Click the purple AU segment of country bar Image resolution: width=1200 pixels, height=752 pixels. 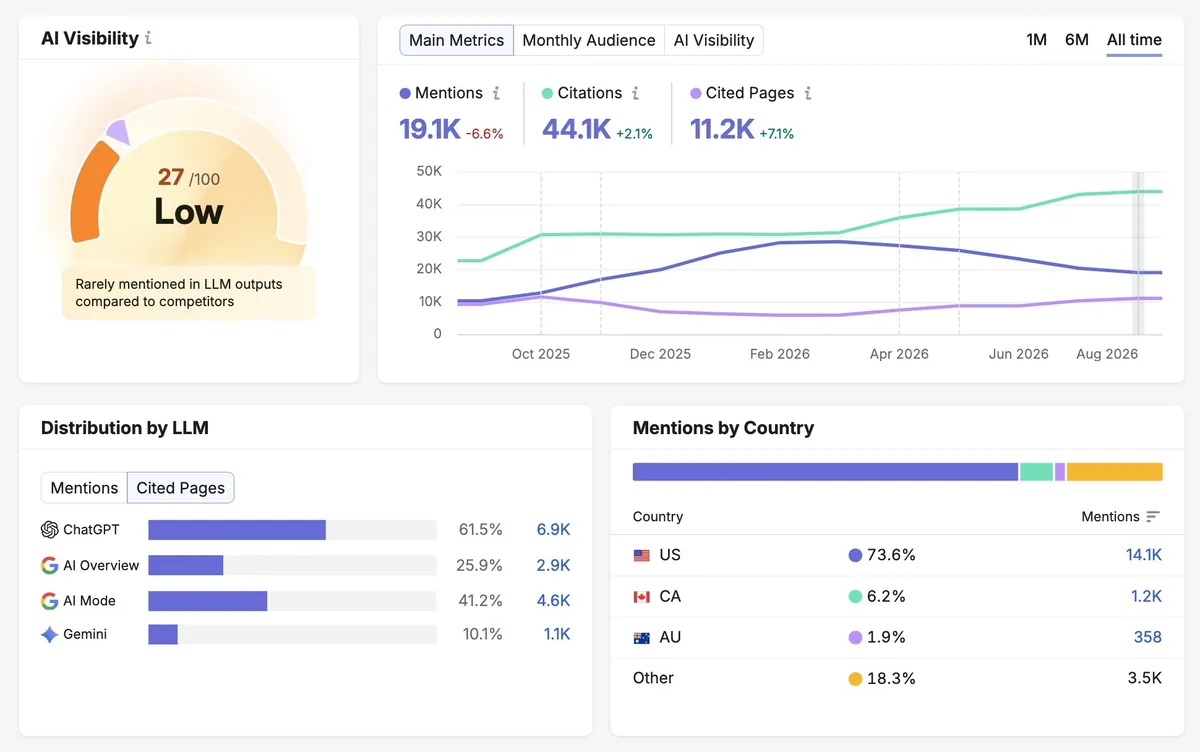[x=1060, y=472]
